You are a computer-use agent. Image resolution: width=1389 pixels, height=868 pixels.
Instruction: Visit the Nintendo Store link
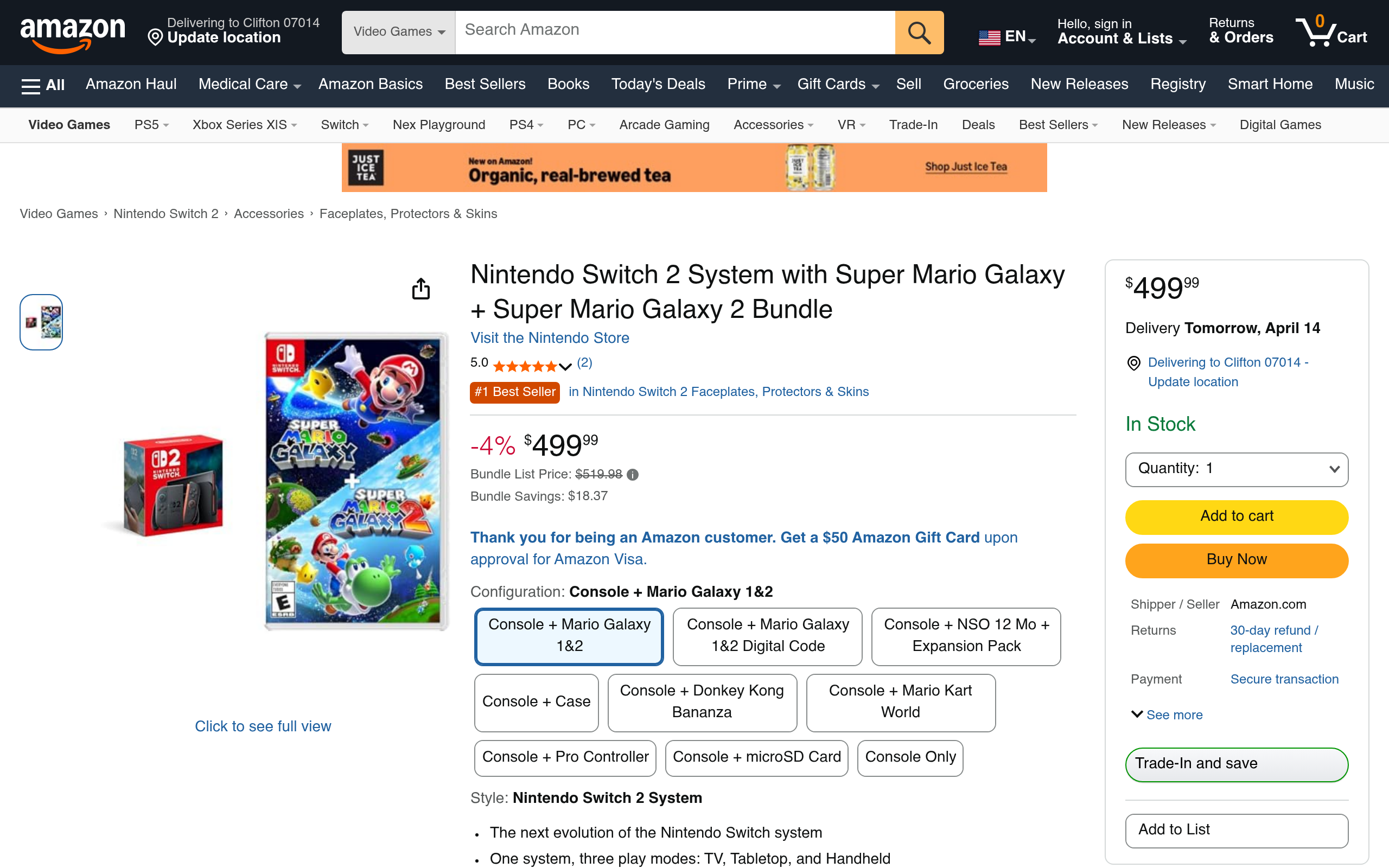(549, 338)
